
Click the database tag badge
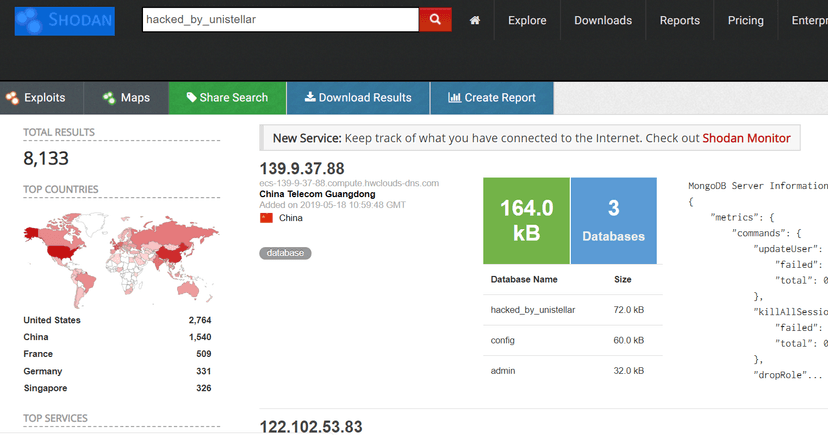click(285, 253)
